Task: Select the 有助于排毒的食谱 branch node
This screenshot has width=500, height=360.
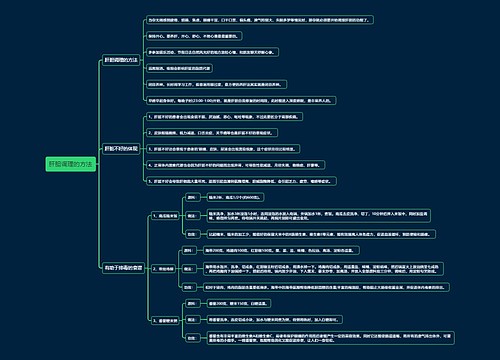Action: [x=123, y=268]
